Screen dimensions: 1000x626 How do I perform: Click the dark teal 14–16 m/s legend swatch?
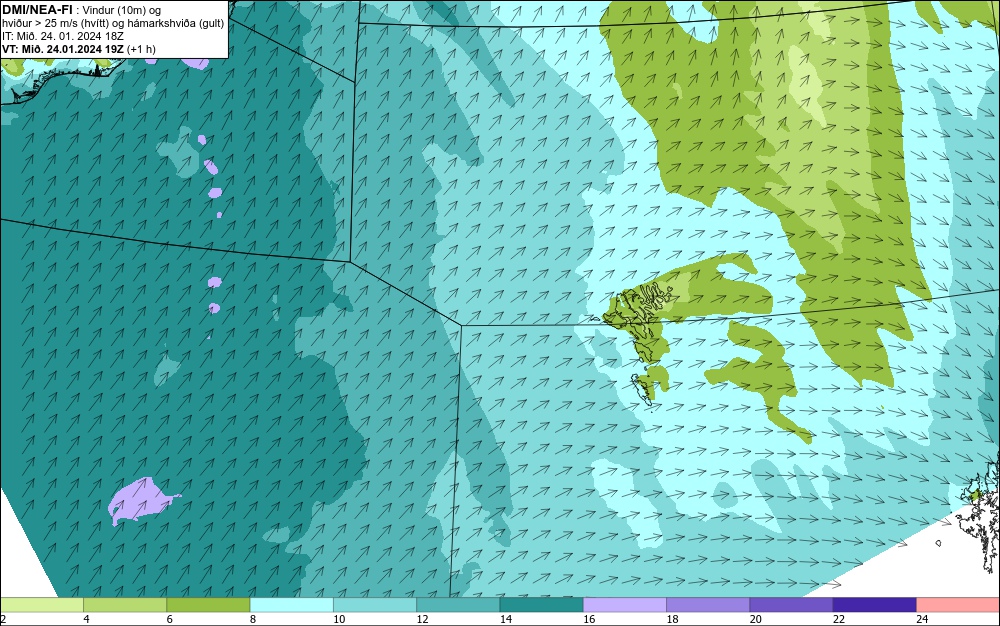[x=541, y=604]
